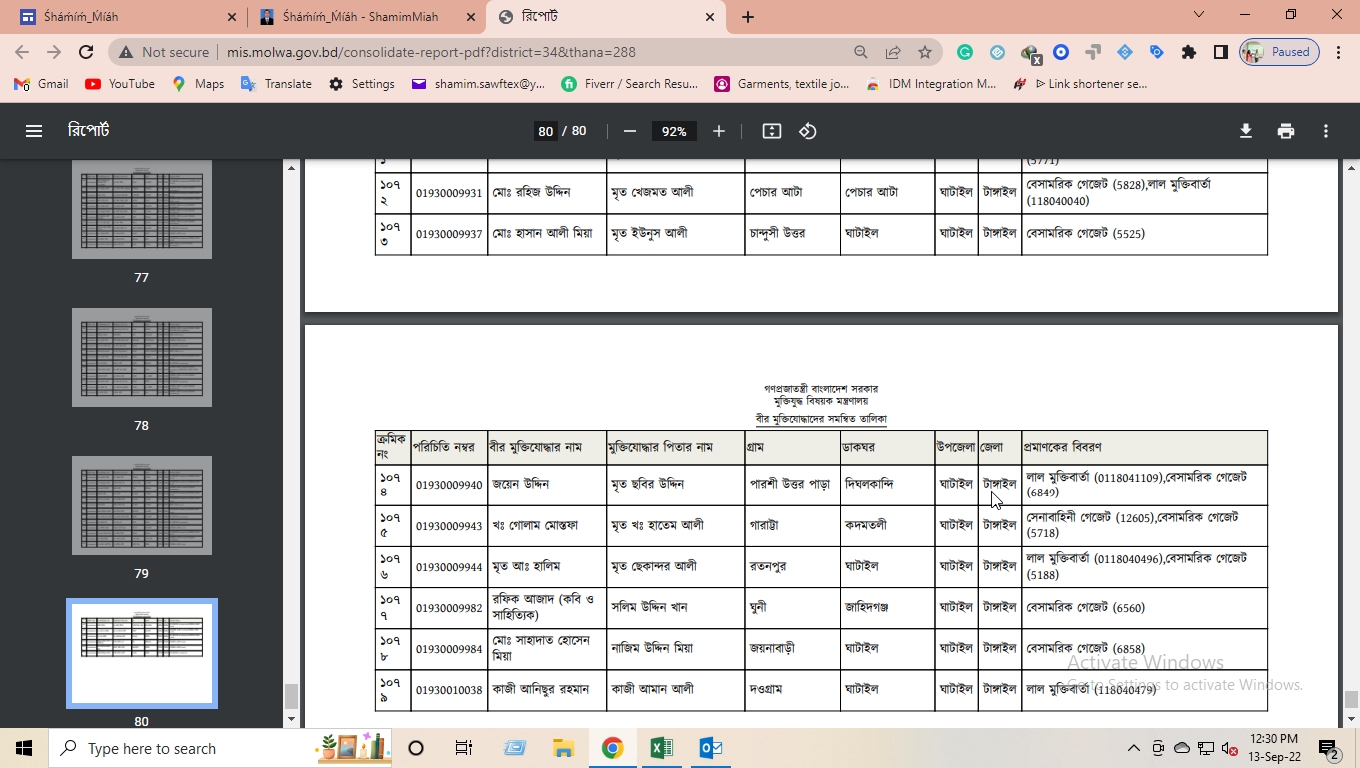1360x768 pixels.
Task: Print the PDF document
Action: (1286, 131)
